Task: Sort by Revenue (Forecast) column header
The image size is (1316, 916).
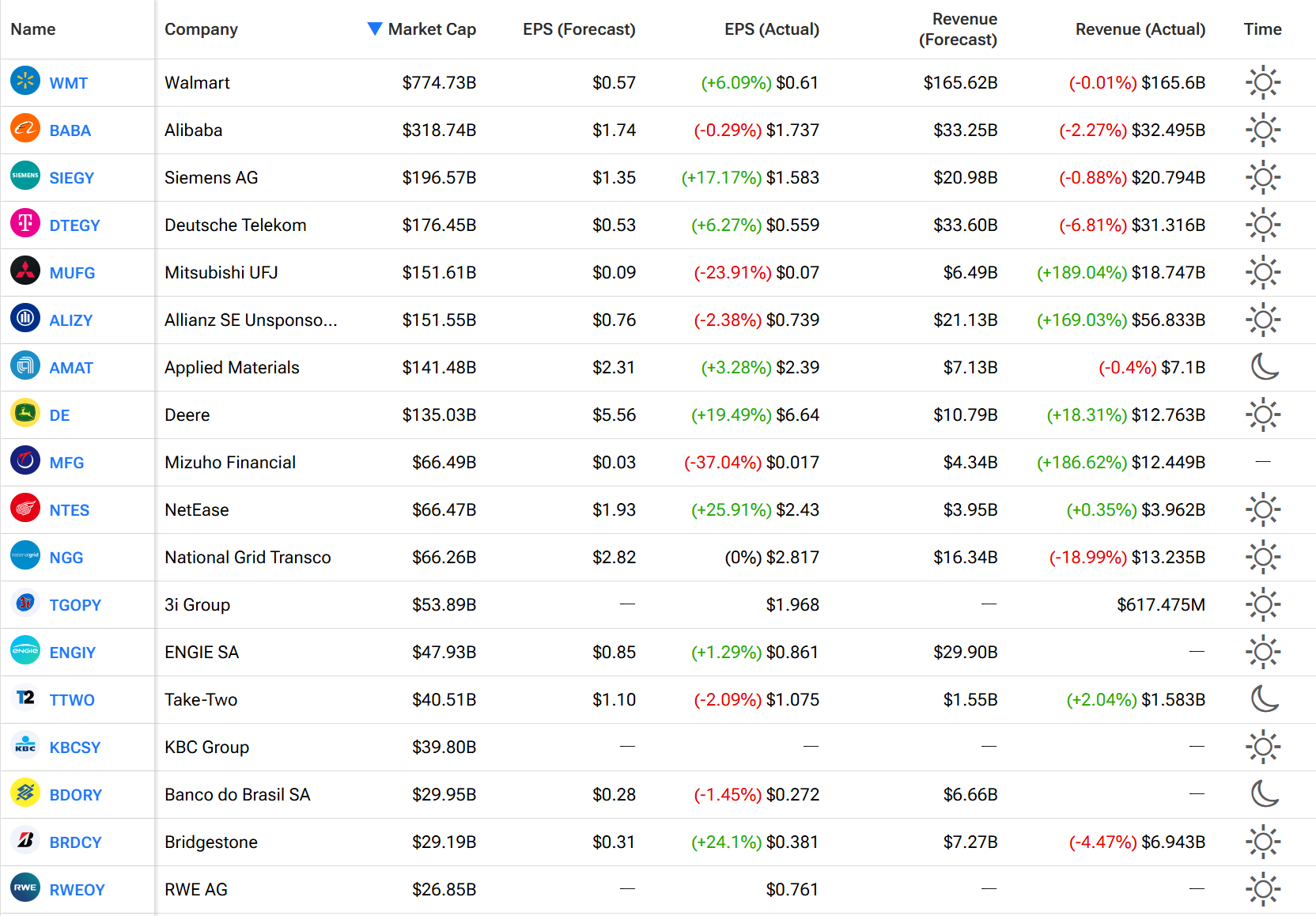Action: click(958, 29)
